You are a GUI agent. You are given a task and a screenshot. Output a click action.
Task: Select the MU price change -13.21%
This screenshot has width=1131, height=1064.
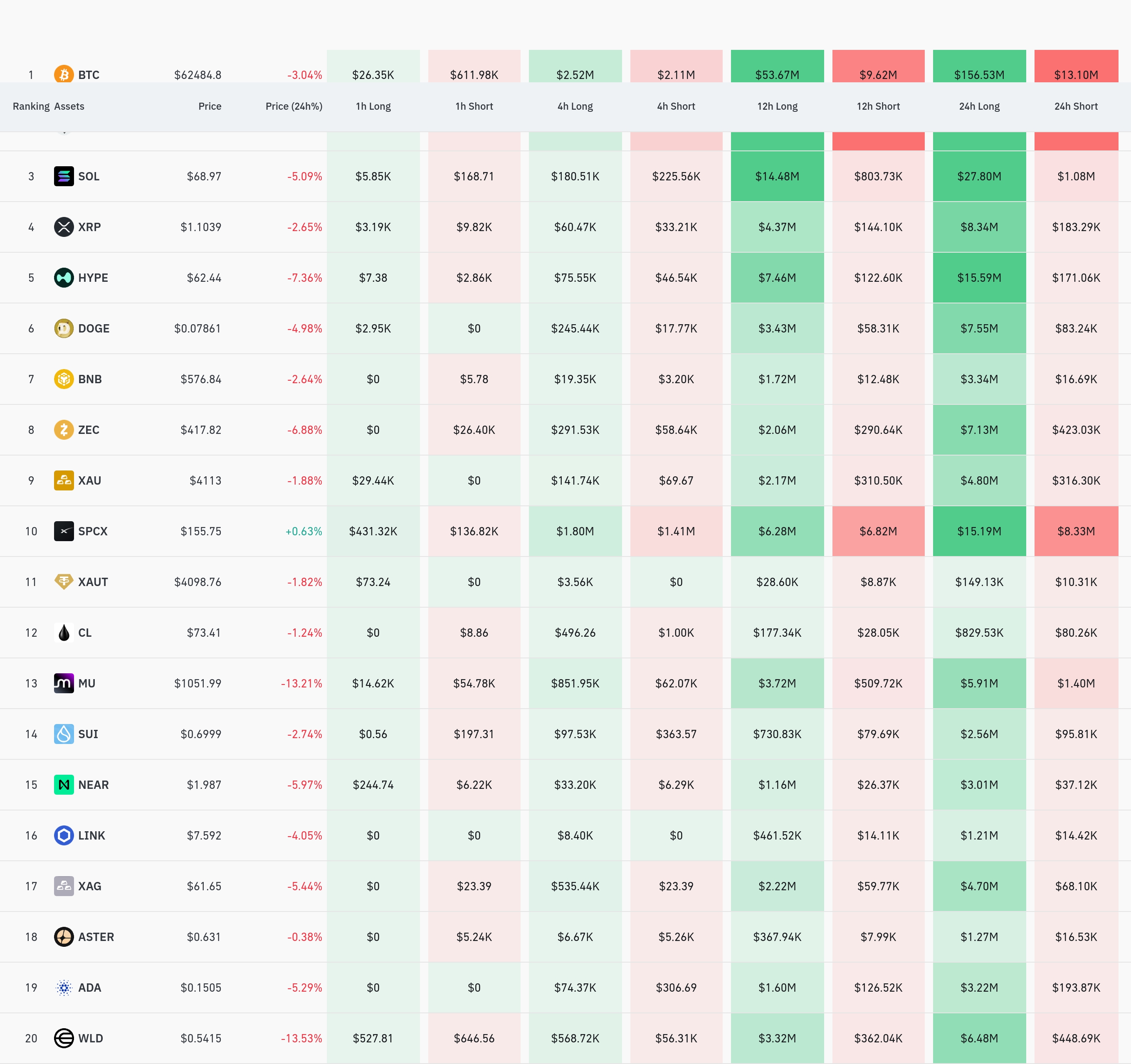tap(301, 684)
